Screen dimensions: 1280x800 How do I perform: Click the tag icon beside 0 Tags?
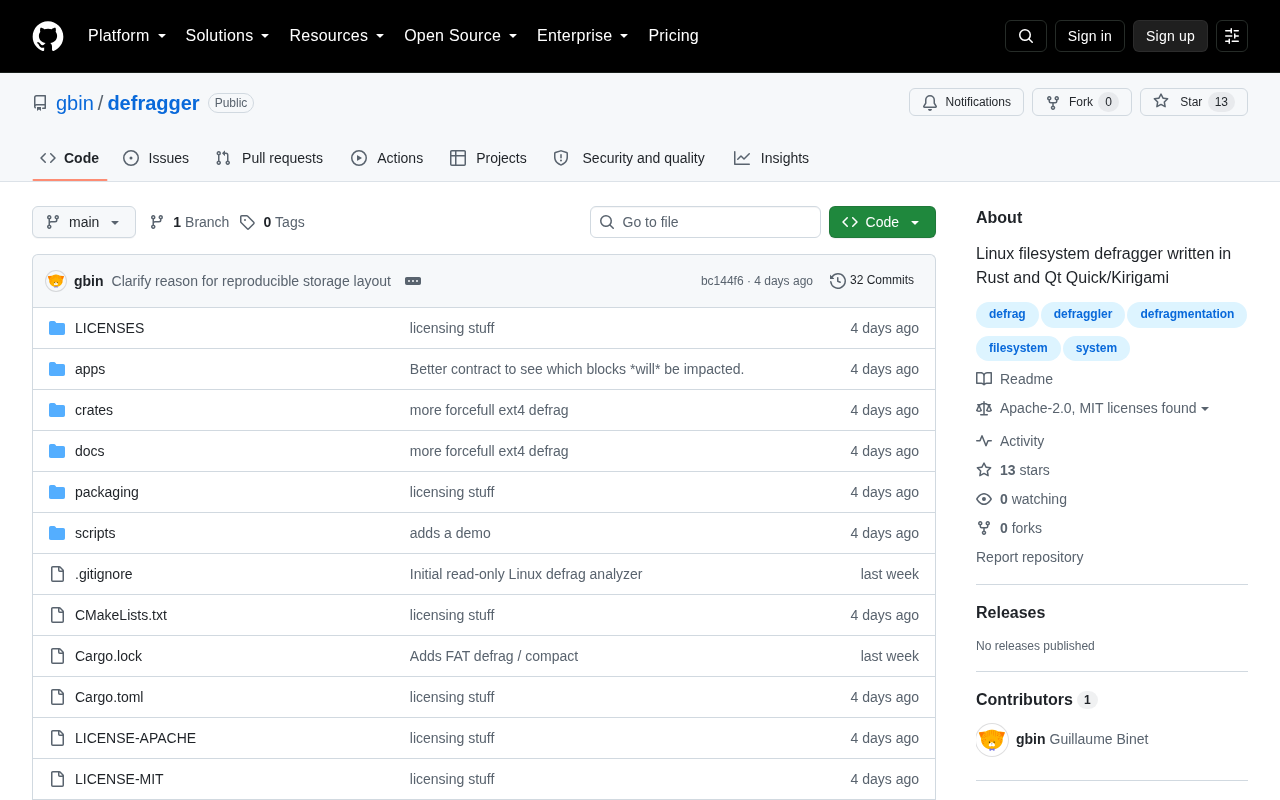pos(247,222)
